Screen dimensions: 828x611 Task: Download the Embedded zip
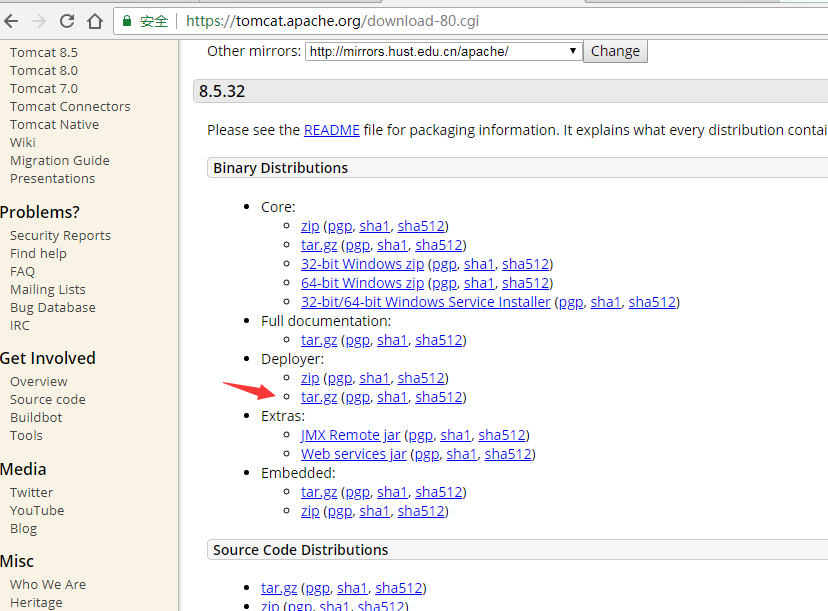click(x=310, y=511)
